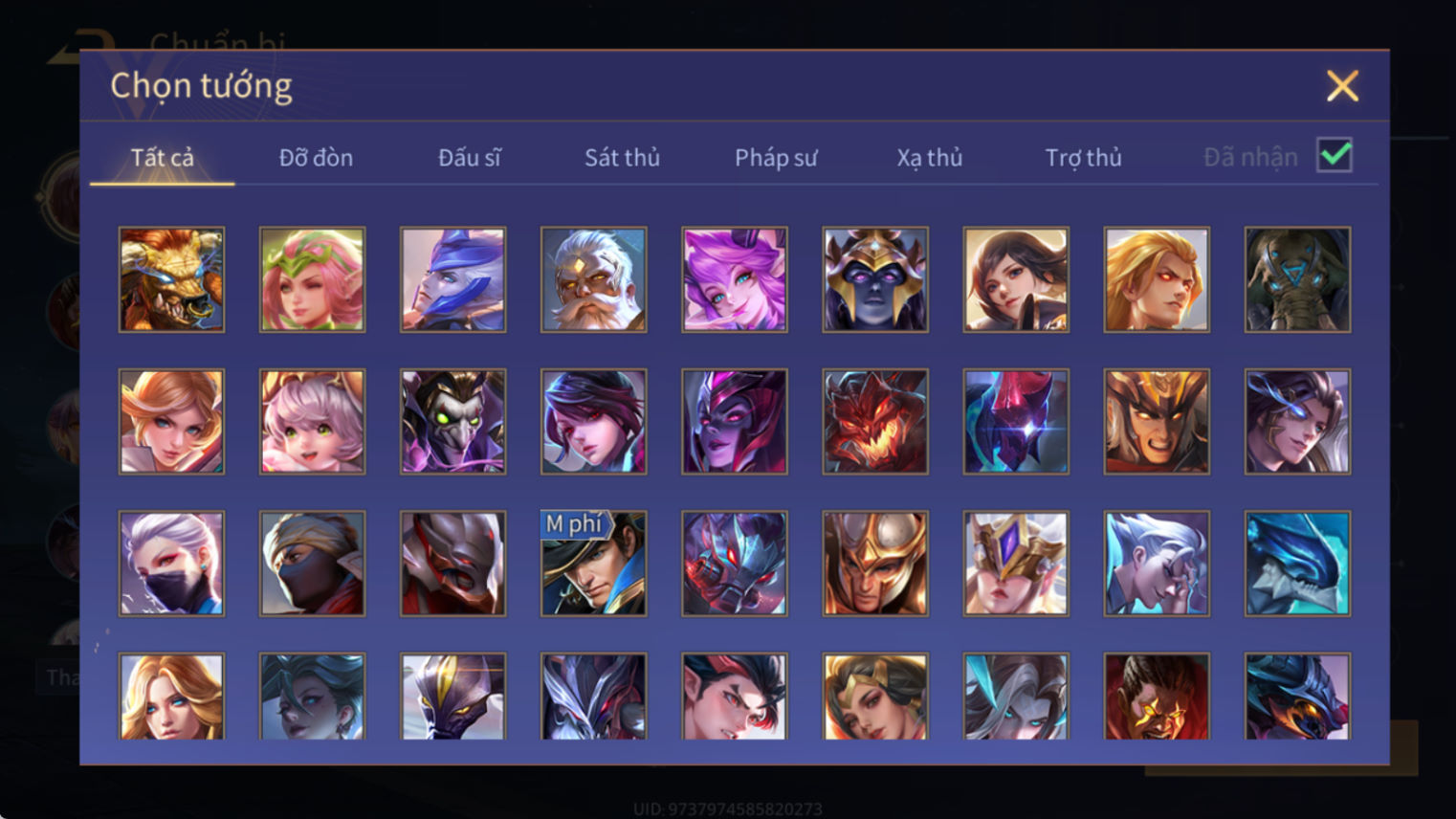The height and width of the screenshot is (819, 1456).
Task: Choose the masked white-haired ninja hero
Action: tap(171, 564)
